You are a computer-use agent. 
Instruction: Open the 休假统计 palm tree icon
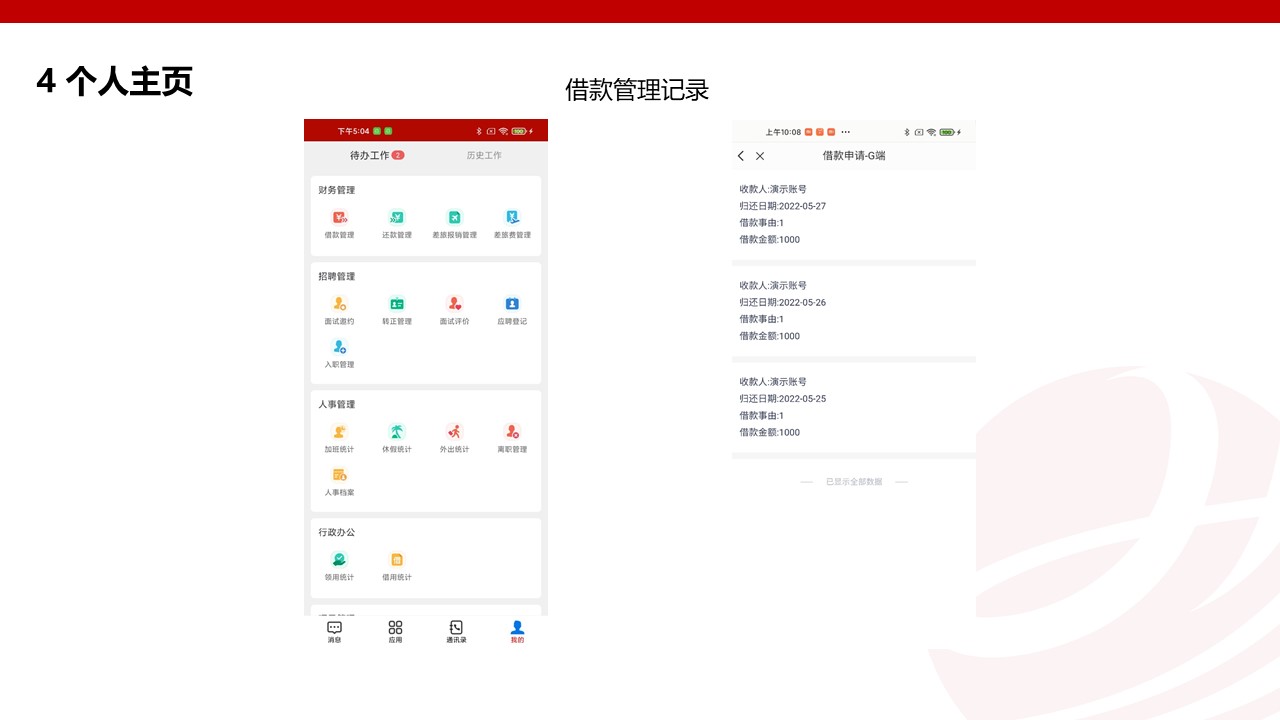click(x=397, y=432)
